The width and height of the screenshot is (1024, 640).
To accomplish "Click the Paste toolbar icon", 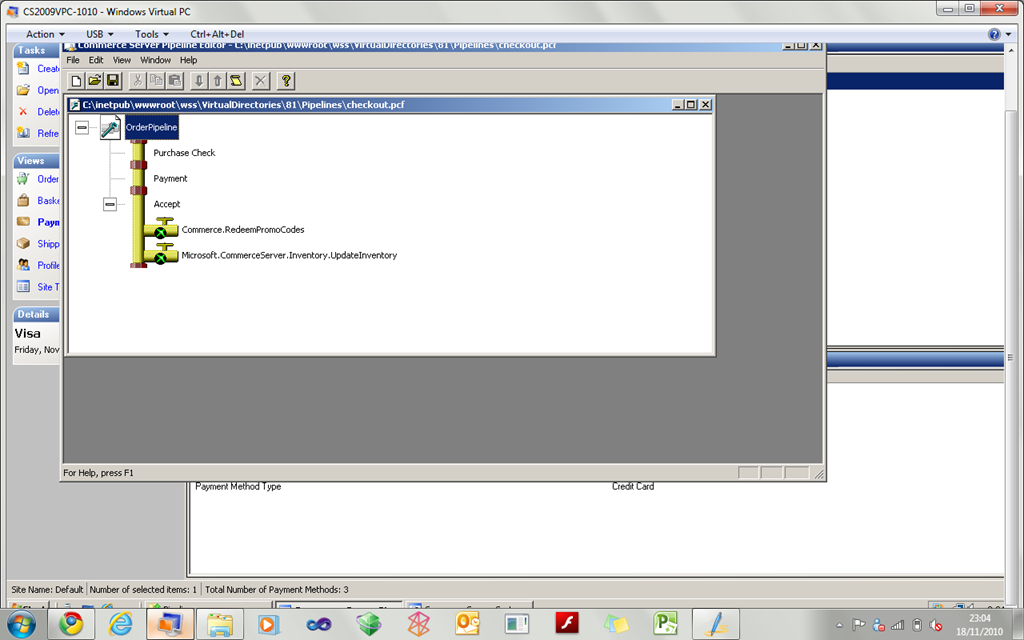I will tap(174, 81).
